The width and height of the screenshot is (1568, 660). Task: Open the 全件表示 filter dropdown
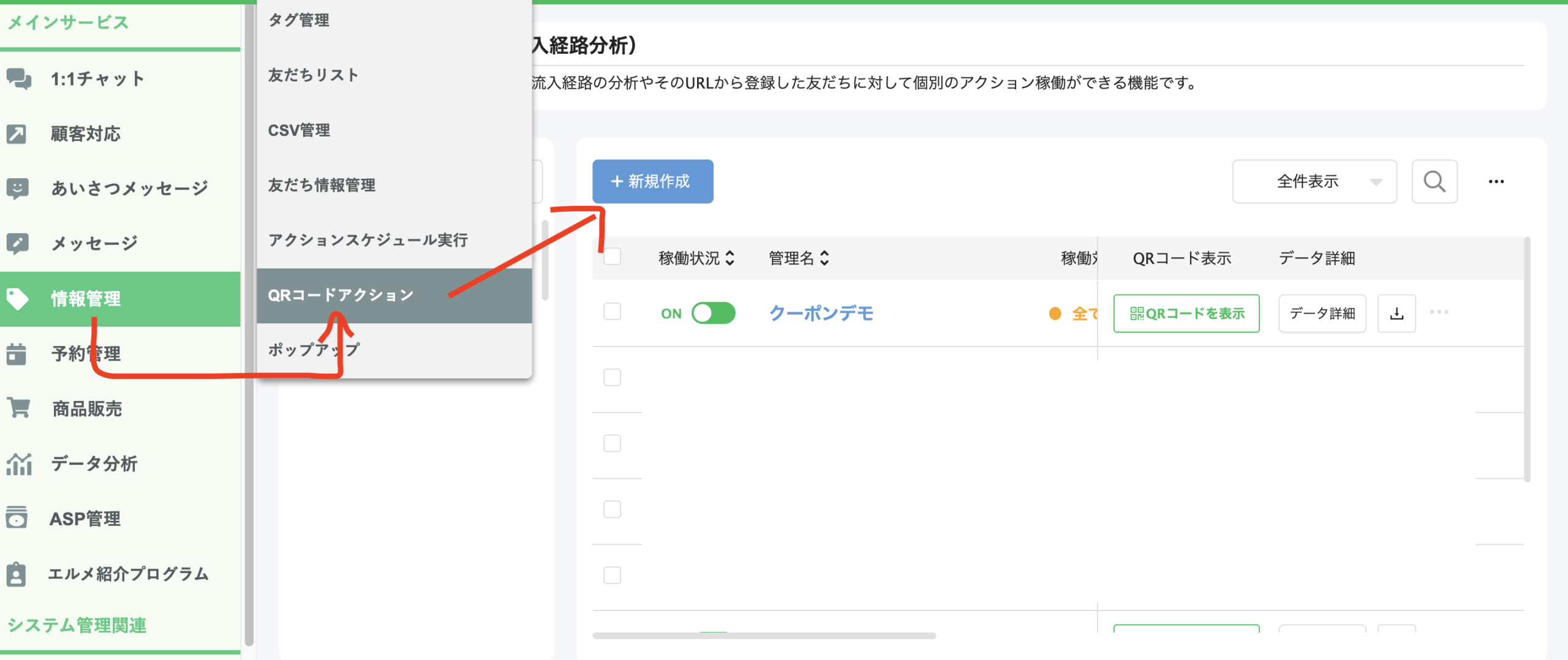tap(1314, 182)
